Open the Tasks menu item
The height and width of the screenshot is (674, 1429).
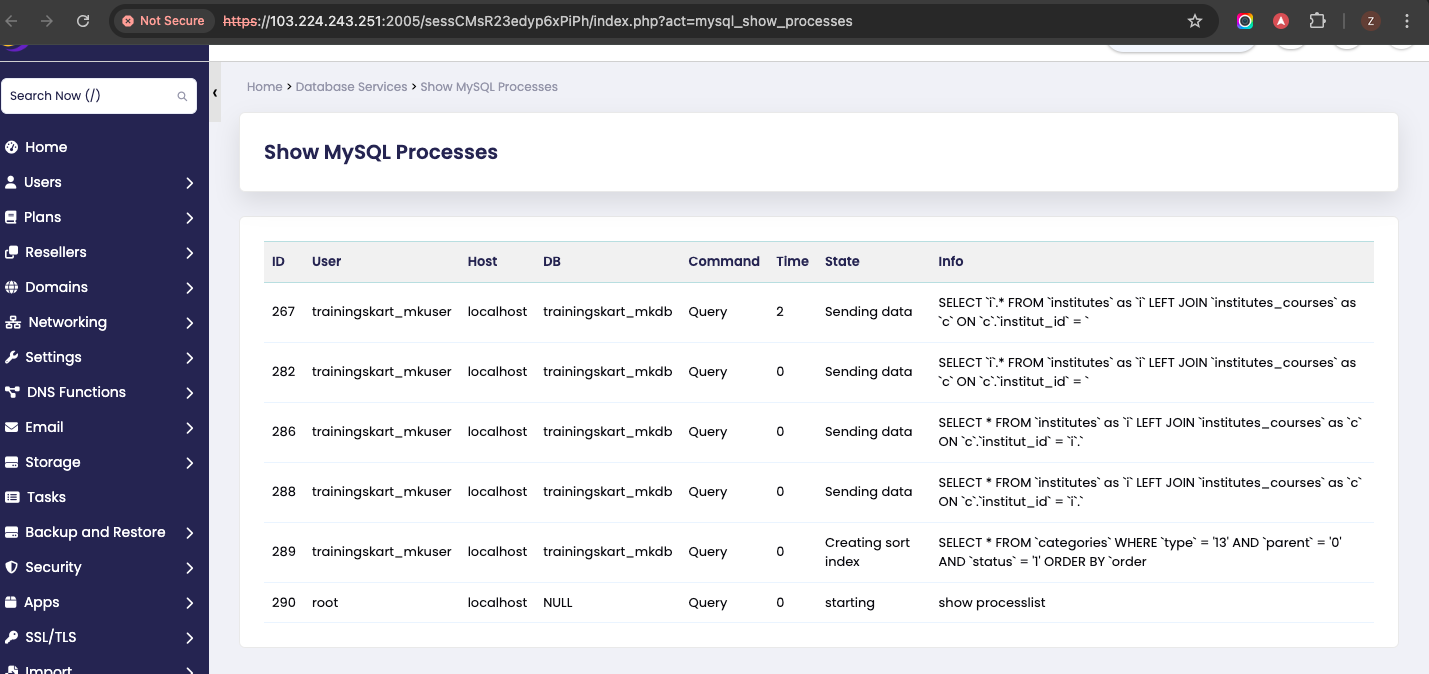46,497
